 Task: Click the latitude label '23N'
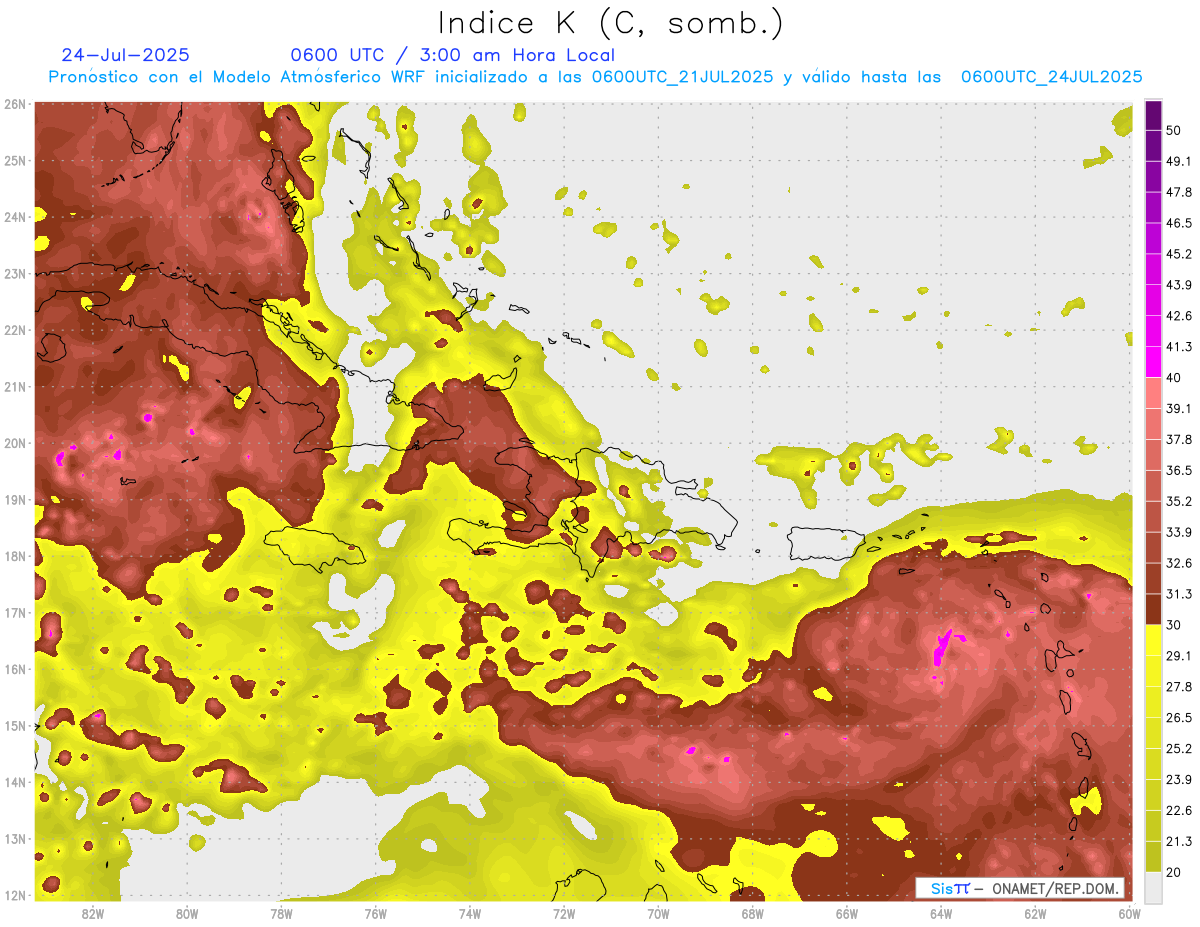tap(15, 274)
